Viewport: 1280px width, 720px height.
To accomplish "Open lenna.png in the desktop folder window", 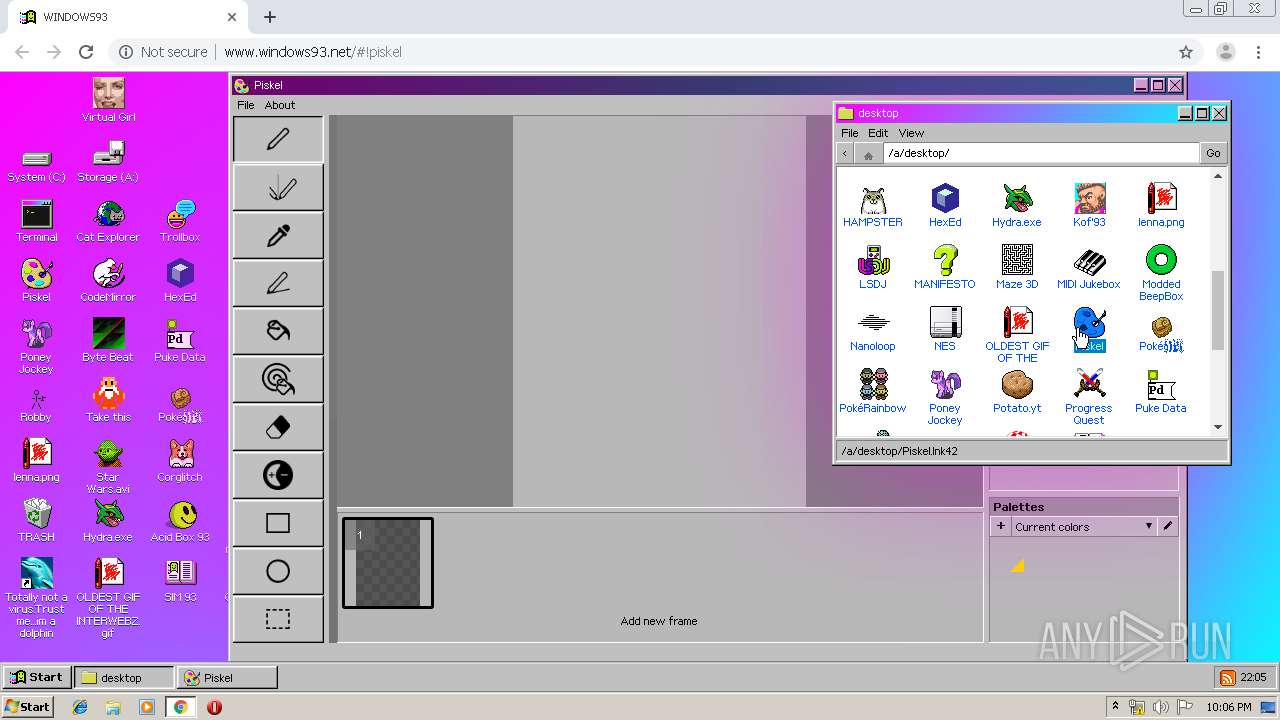I will pos(1161,206).
